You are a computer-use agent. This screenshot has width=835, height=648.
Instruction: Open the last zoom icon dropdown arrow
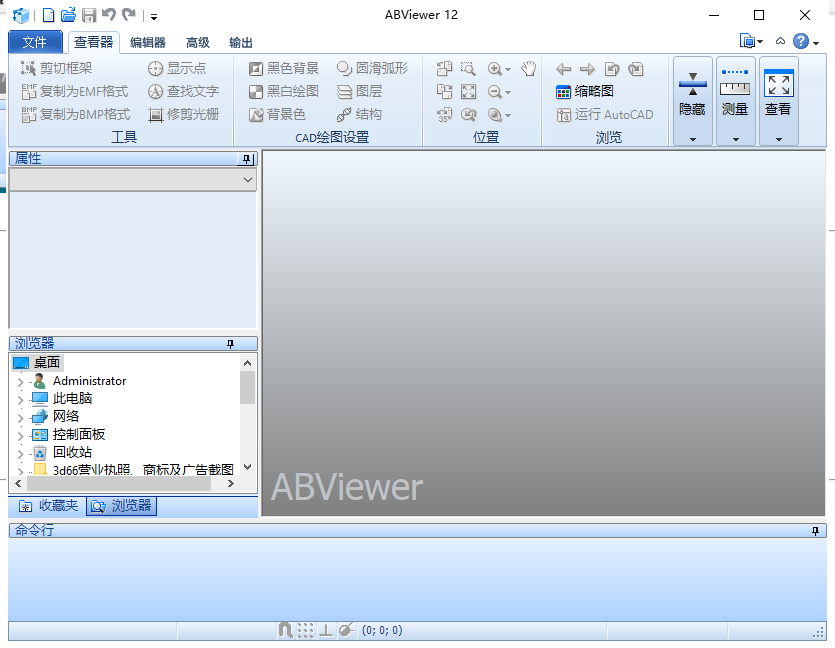pyautogui.click(x=508, y=116)
